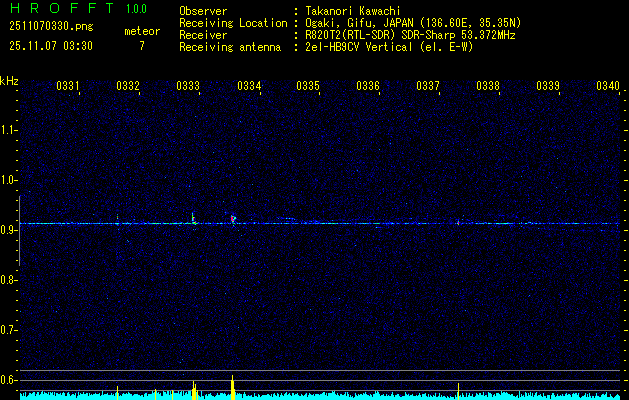Select the version number 1.0.0

coord(136,9)
